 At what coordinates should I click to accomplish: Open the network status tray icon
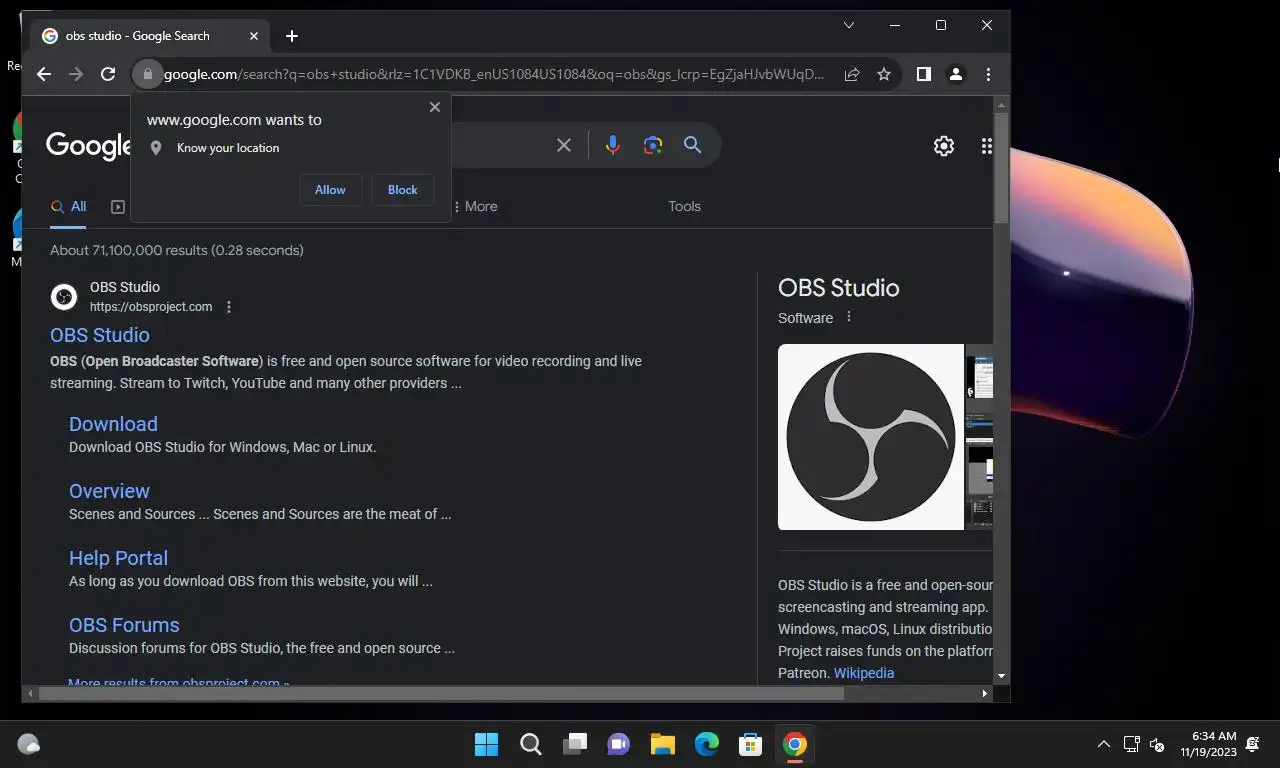[1131, 744]
